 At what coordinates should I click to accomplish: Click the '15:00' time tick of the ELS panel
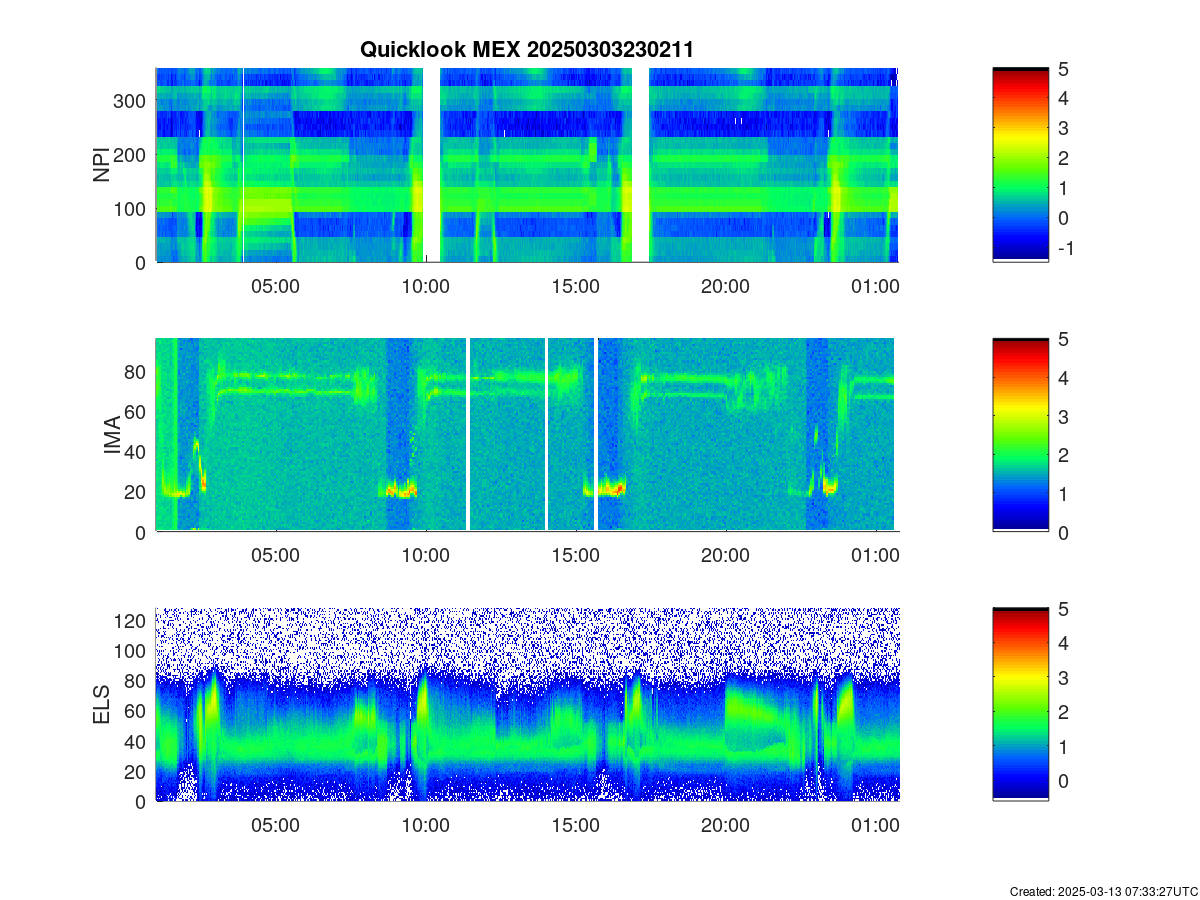(575, 826)
